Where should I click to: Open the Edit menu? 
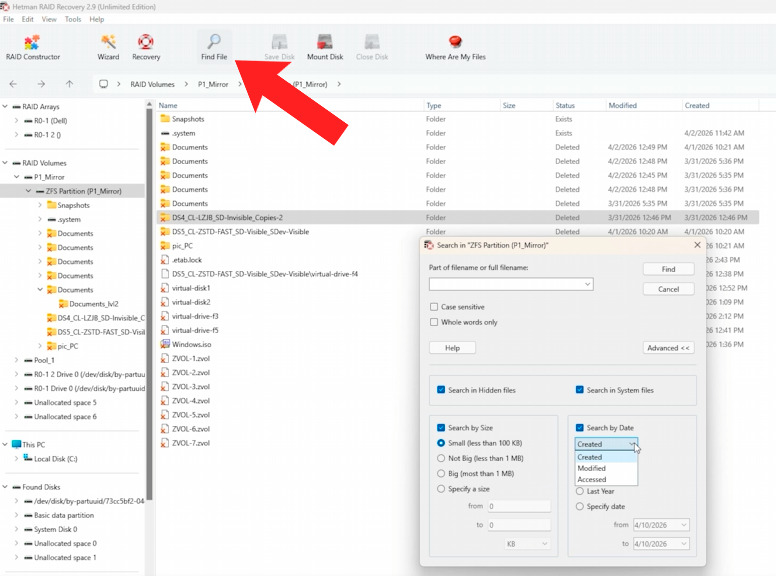(28, 19)
